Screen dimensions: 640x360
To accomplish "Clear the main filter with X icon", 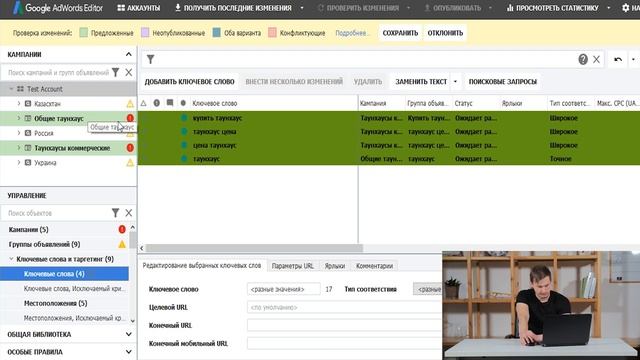I will tap(596, 60).
